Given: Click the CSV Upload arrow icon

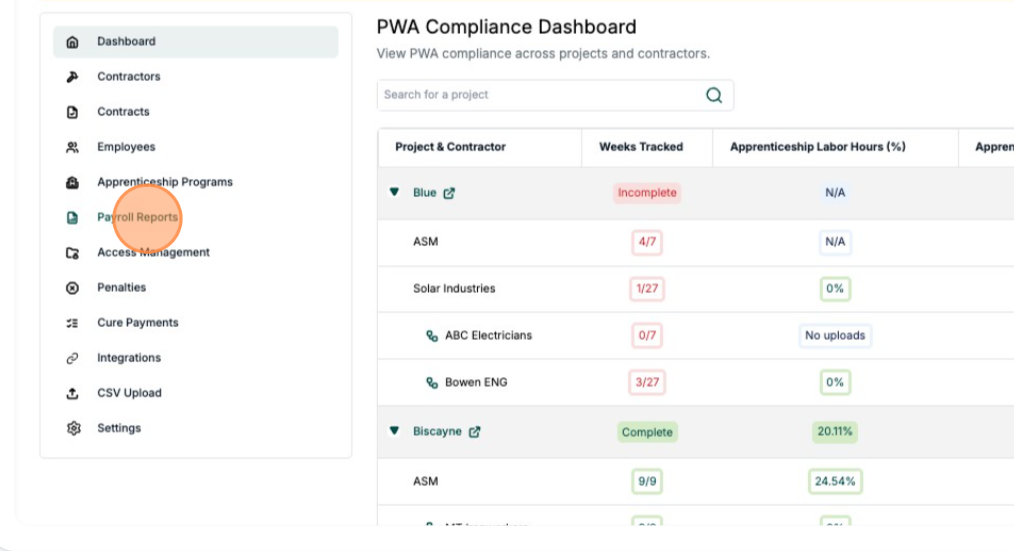Looking at the screenshot, I should point(71,393).
